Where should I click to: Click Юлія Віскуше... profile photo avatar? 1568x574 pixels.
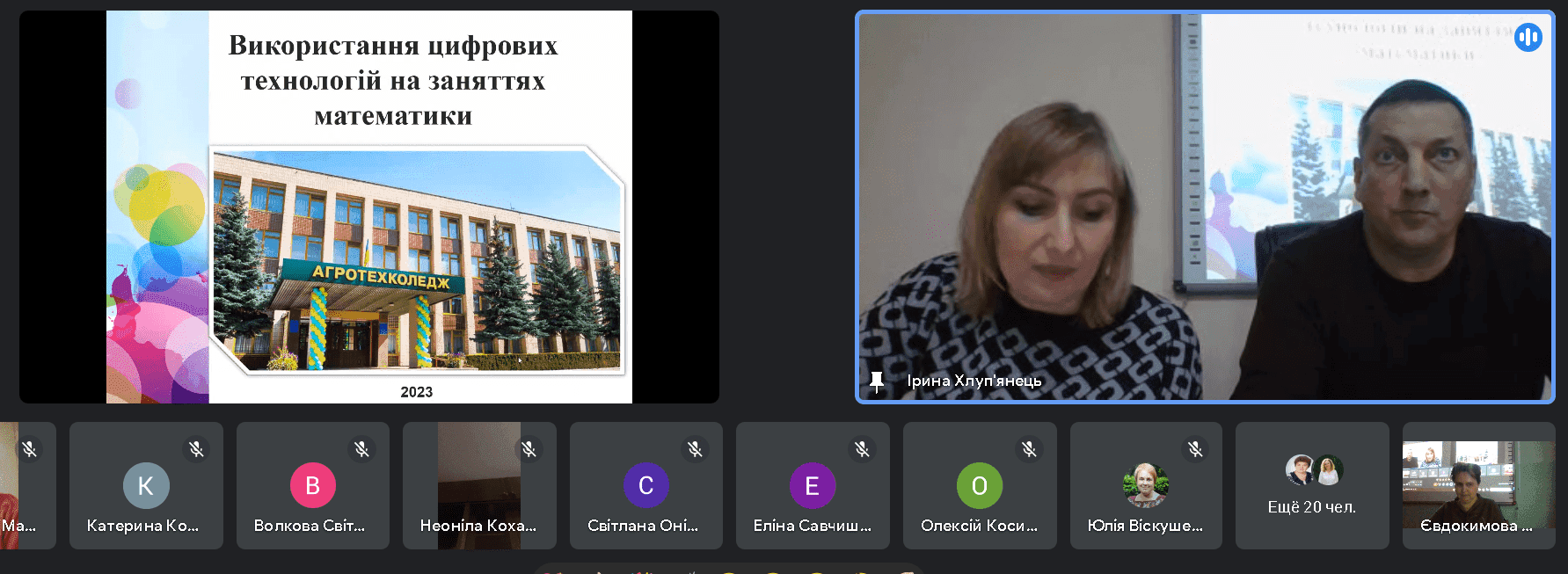coord(1145,485)
